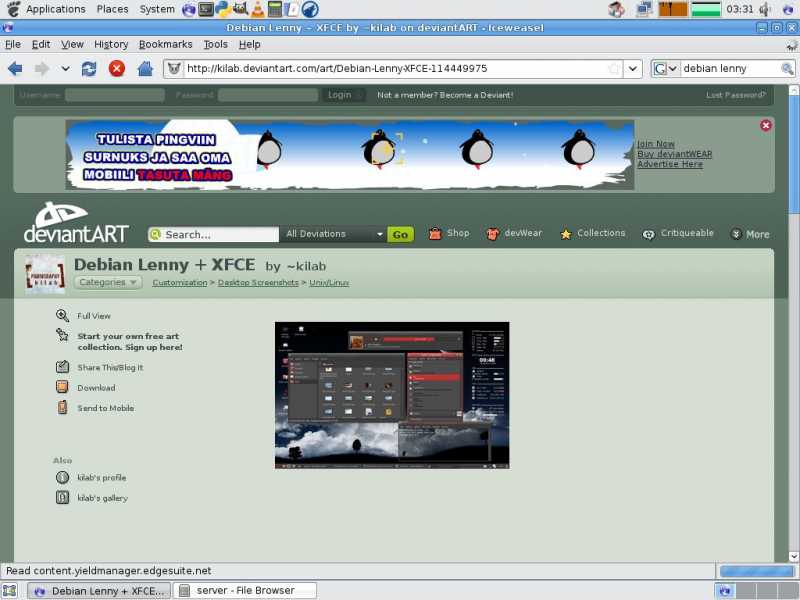The image size is (800, 600).
Task: Click the desktop screenshot thumbnail
Action: pos(392,395)
